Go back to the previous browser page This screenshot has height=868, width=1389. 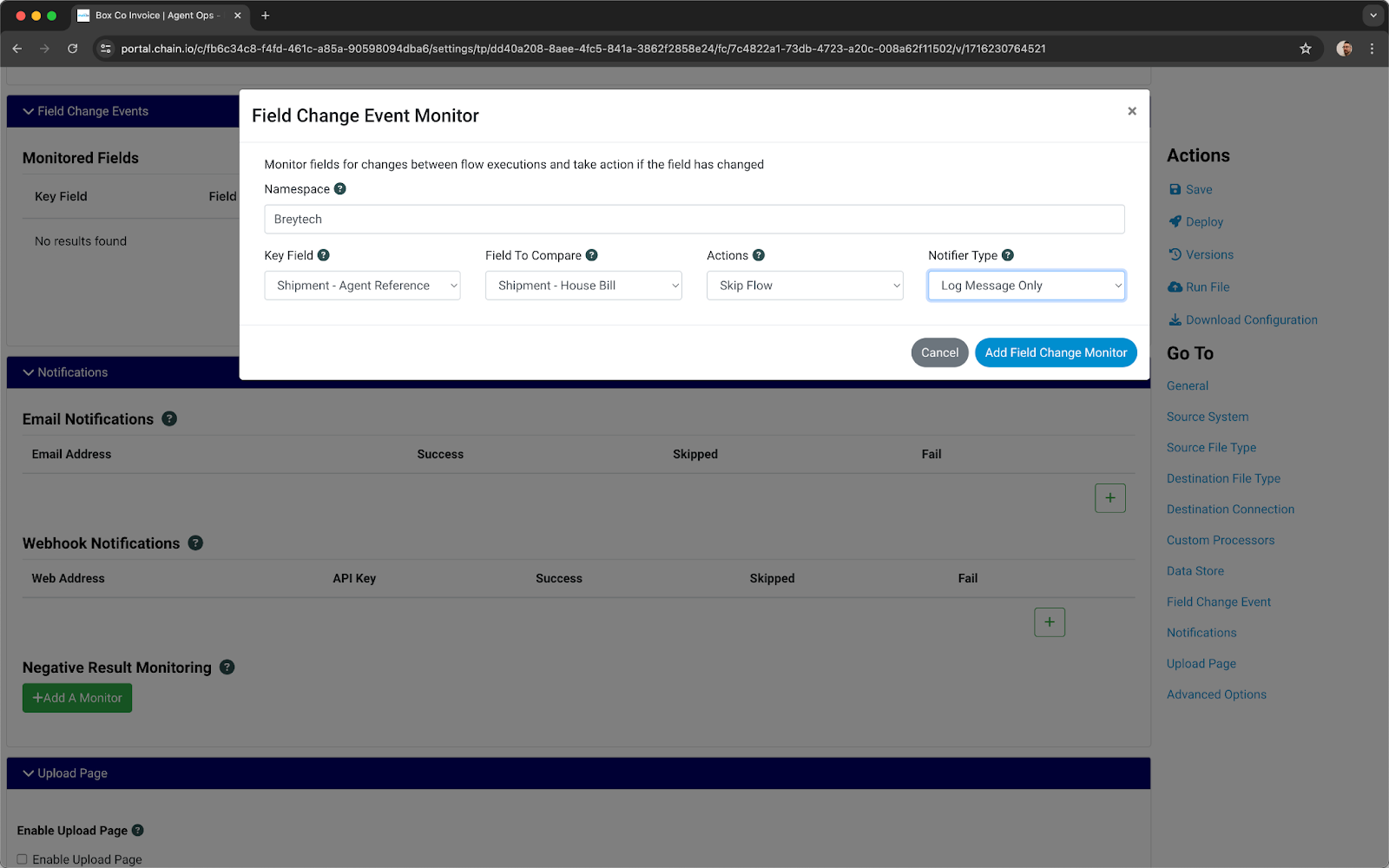tap(17, 49)
